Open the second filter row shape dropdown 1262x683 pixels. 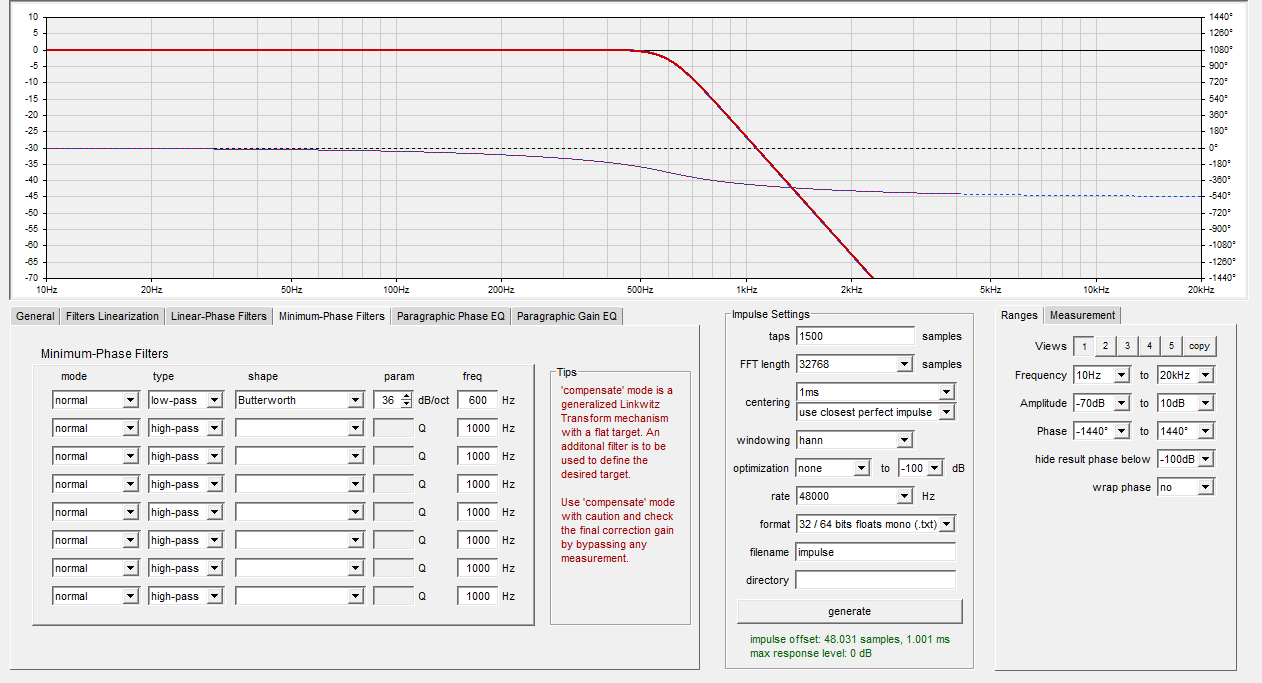coord(299,428)
